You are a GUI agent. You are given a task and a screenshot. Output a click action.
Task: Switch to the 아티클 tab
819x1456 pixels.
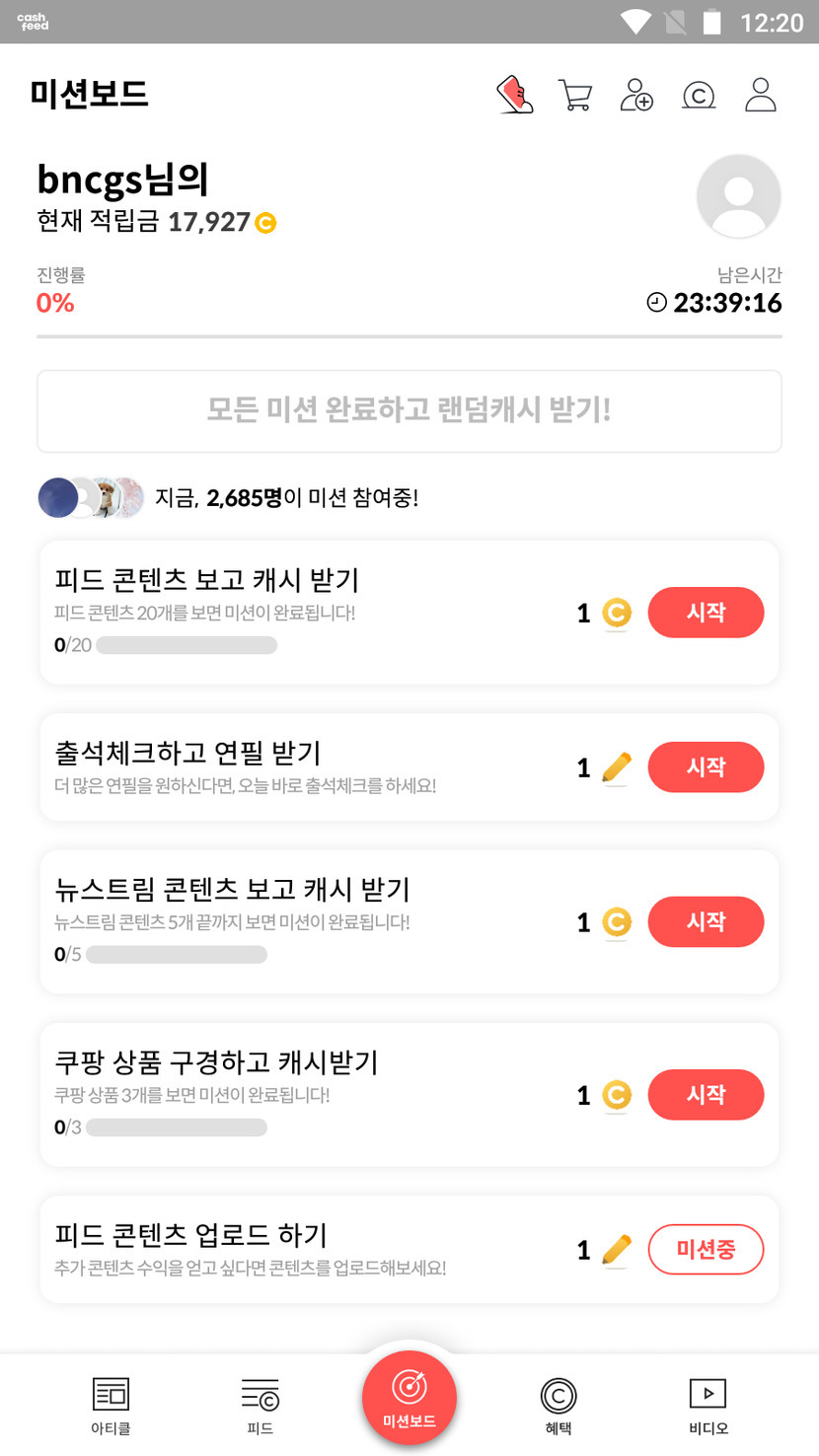pyautogui.click(x=111, y=1406)
